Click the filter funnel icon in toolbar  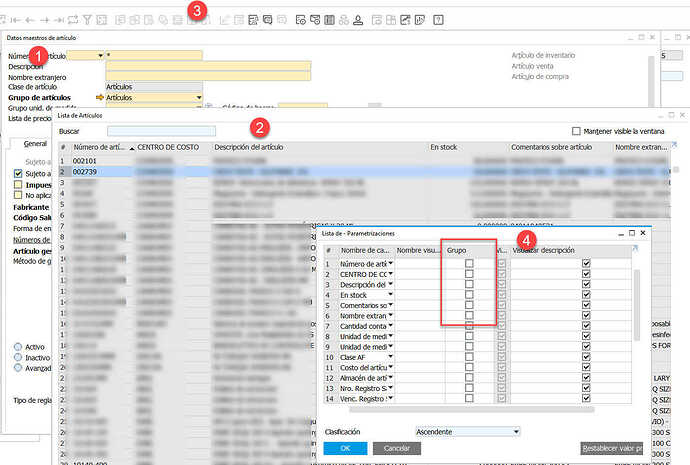tap(88, 19)
